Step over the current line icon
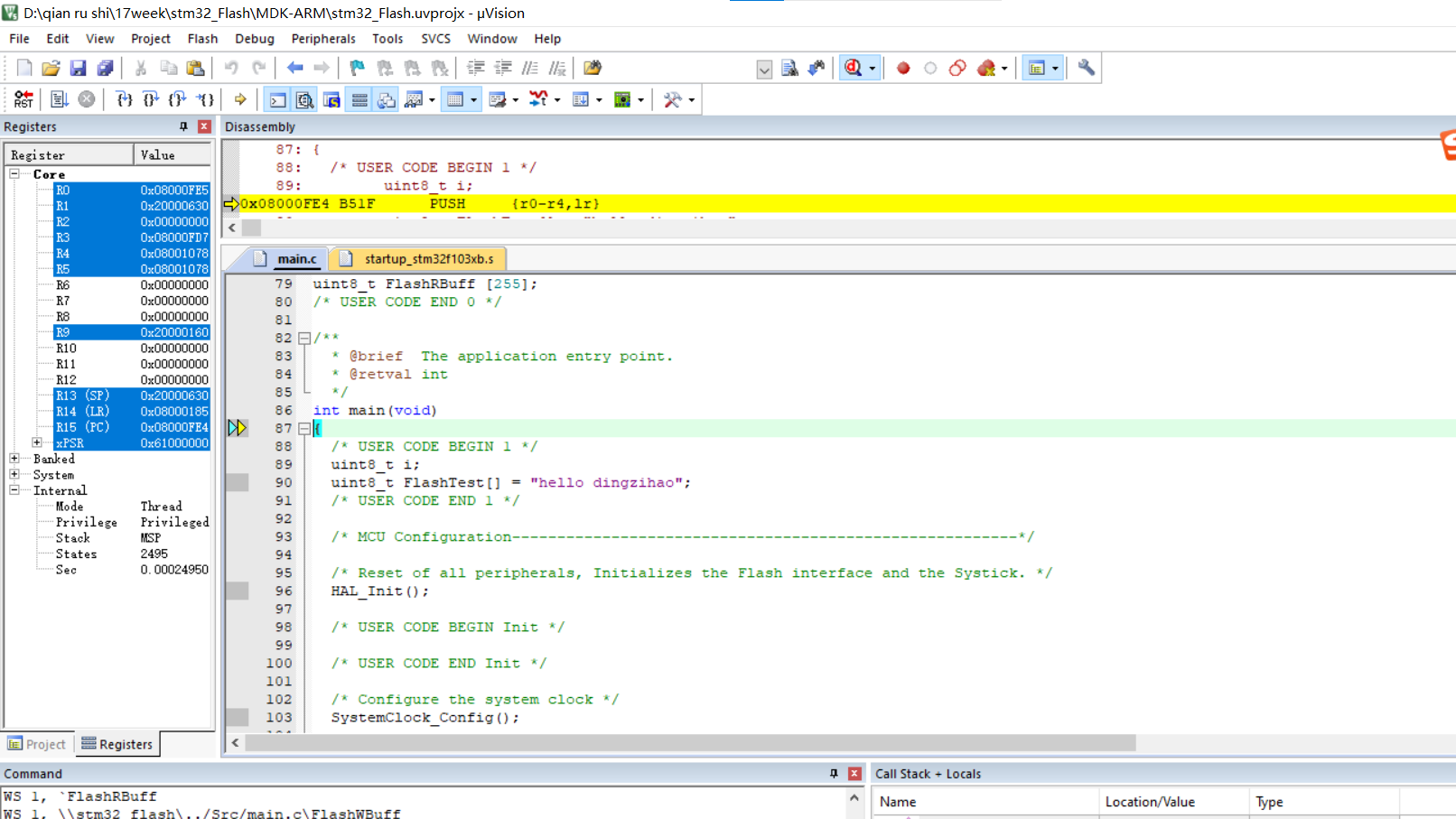This screenshot has width=1456, height=819. pos(151,99)
